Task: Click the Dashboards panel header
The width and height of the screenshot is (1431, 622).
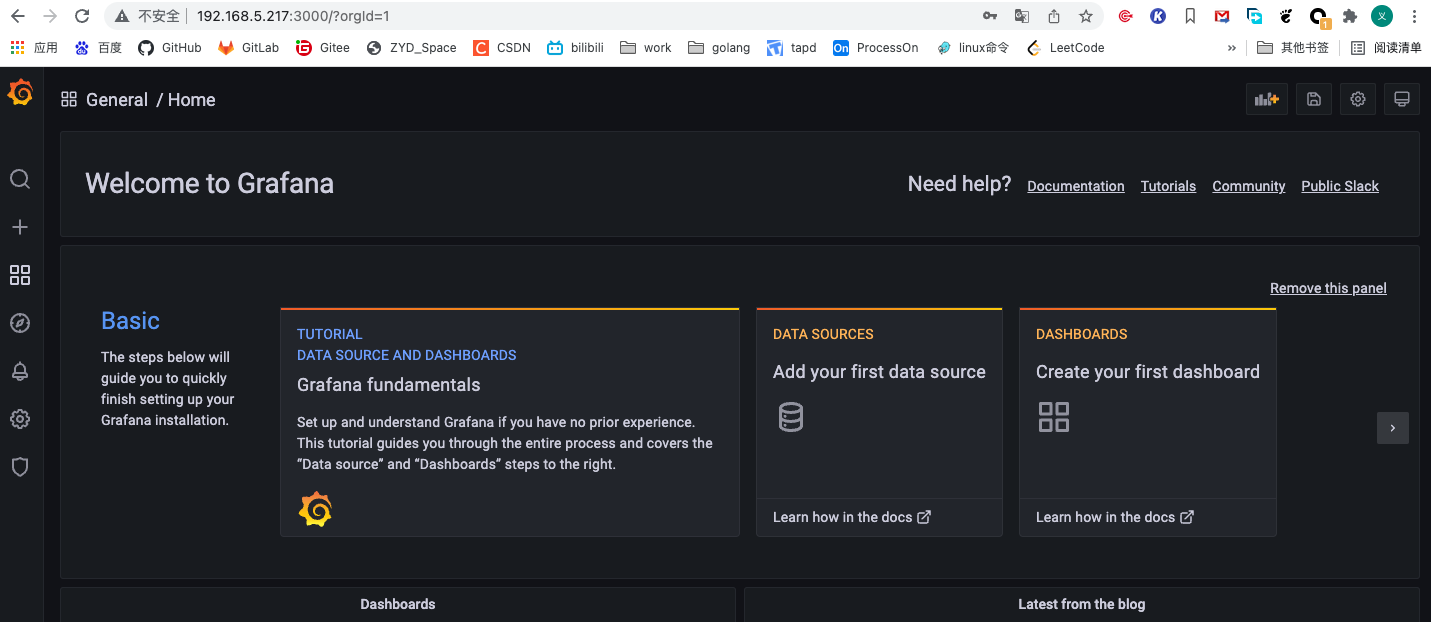Action: point(398,604)
